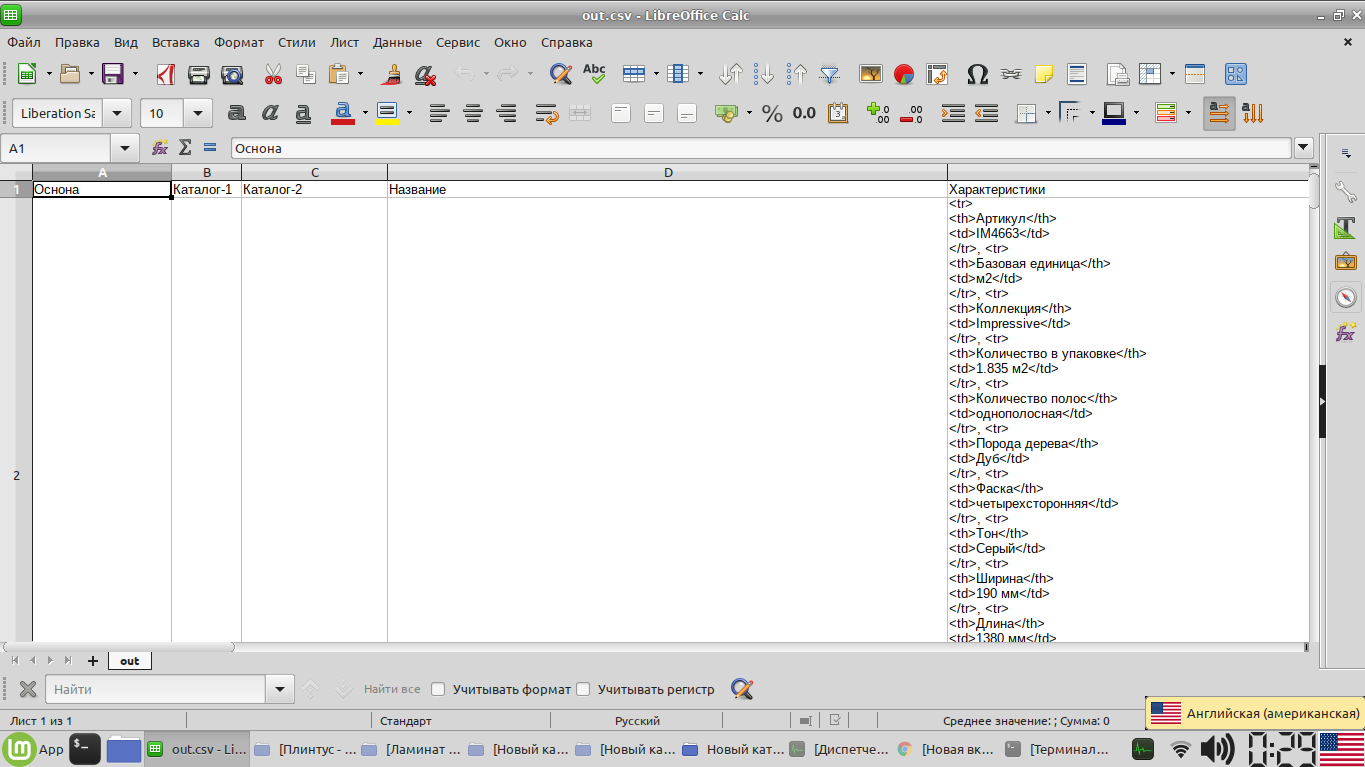
Task: Open the sidebar Gallery panel
Action: click(x=1346, y=262)
